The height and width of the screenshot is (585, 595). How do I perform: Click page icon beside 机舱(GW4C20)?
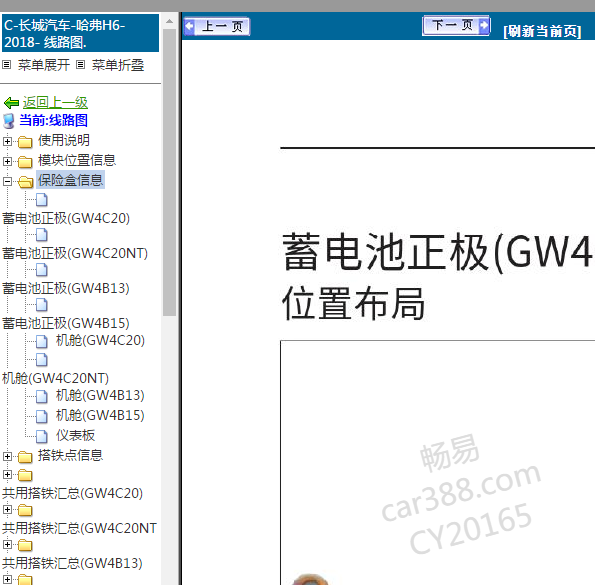42,341
